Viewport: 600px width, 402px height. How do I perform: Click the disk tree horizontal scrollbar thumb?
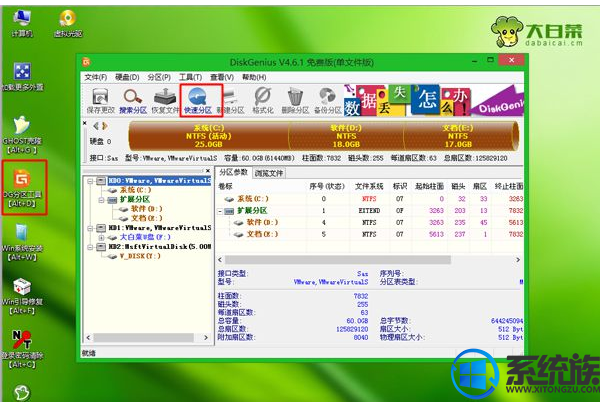[x=143, y=338]
